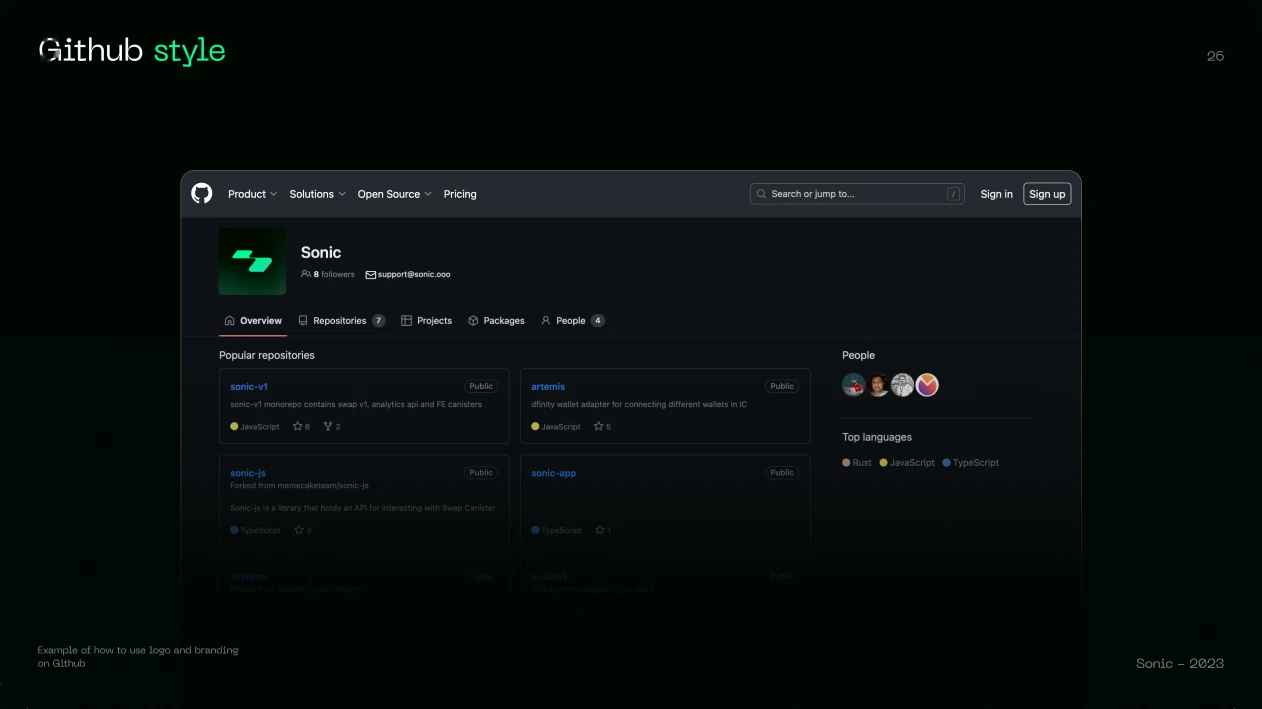1262x709 pixels.
Task: Open the third member avatar under People
Action: pyautogui.click(x=903, y=385)
